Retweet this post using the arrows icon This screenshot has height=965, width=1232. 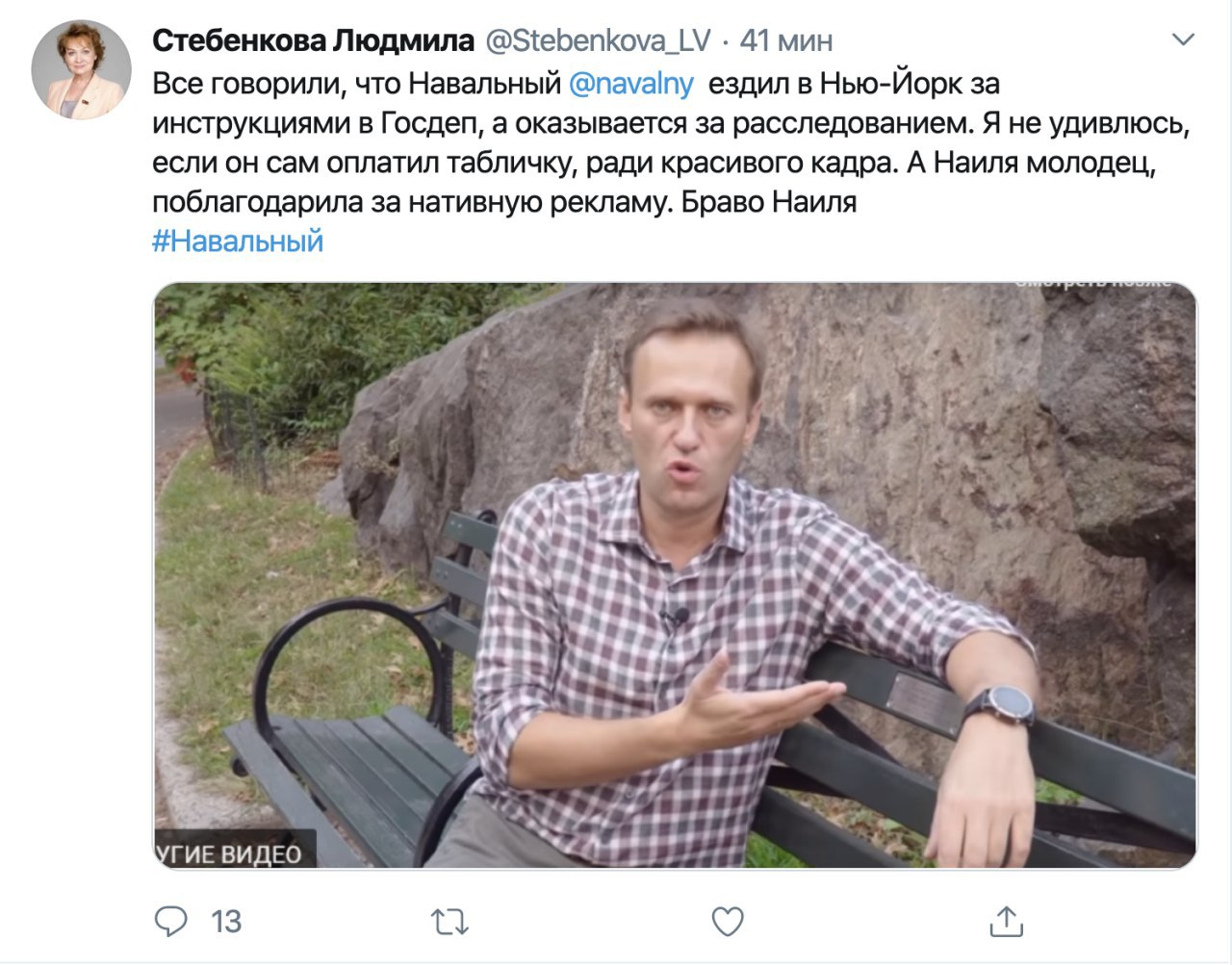[x=449, y=922]
